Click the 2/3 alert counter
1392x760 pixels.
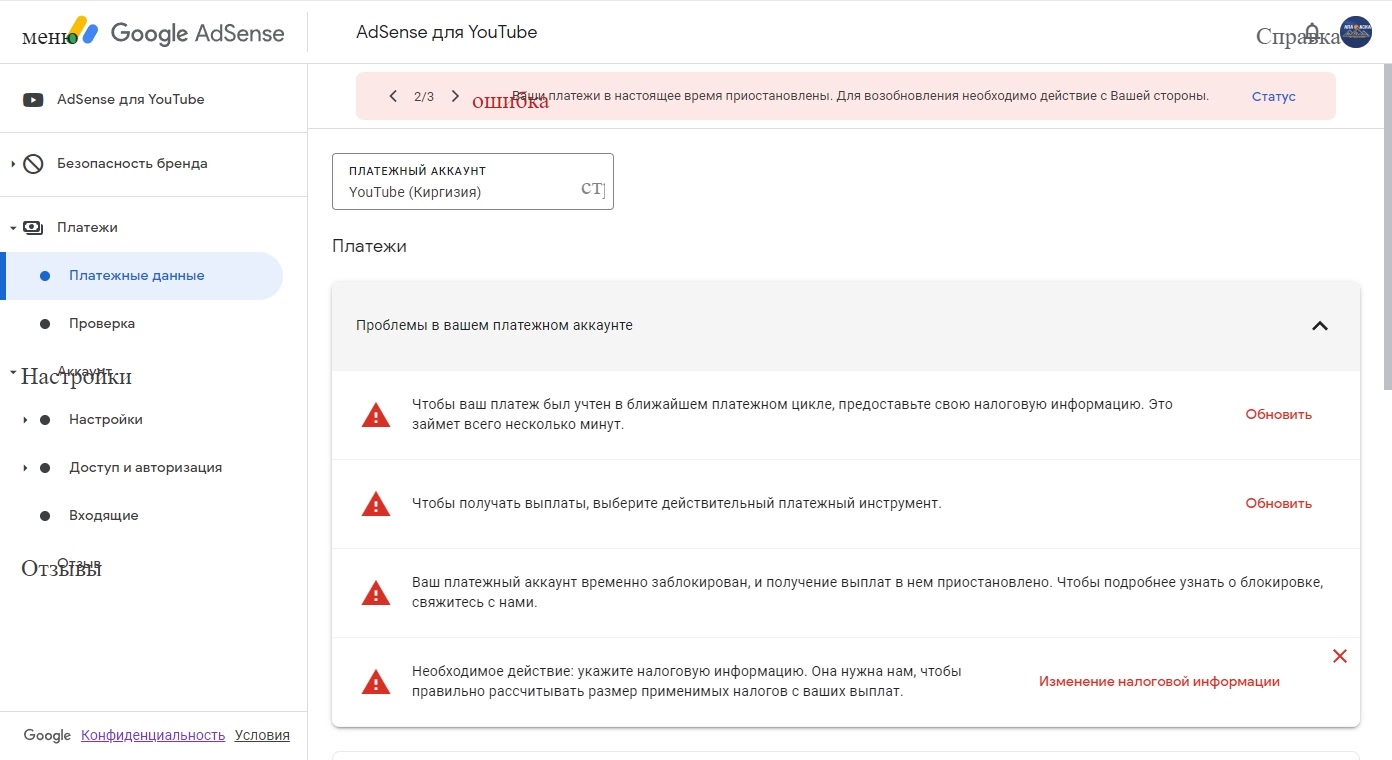424,97
